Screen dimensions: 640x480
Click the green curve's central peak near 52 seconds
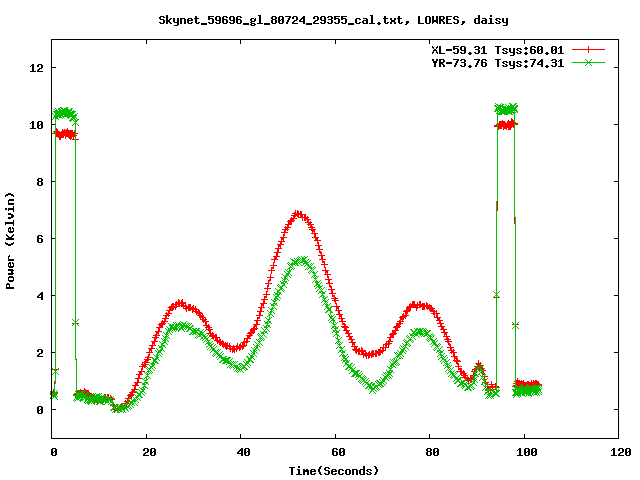coord(299,261)
